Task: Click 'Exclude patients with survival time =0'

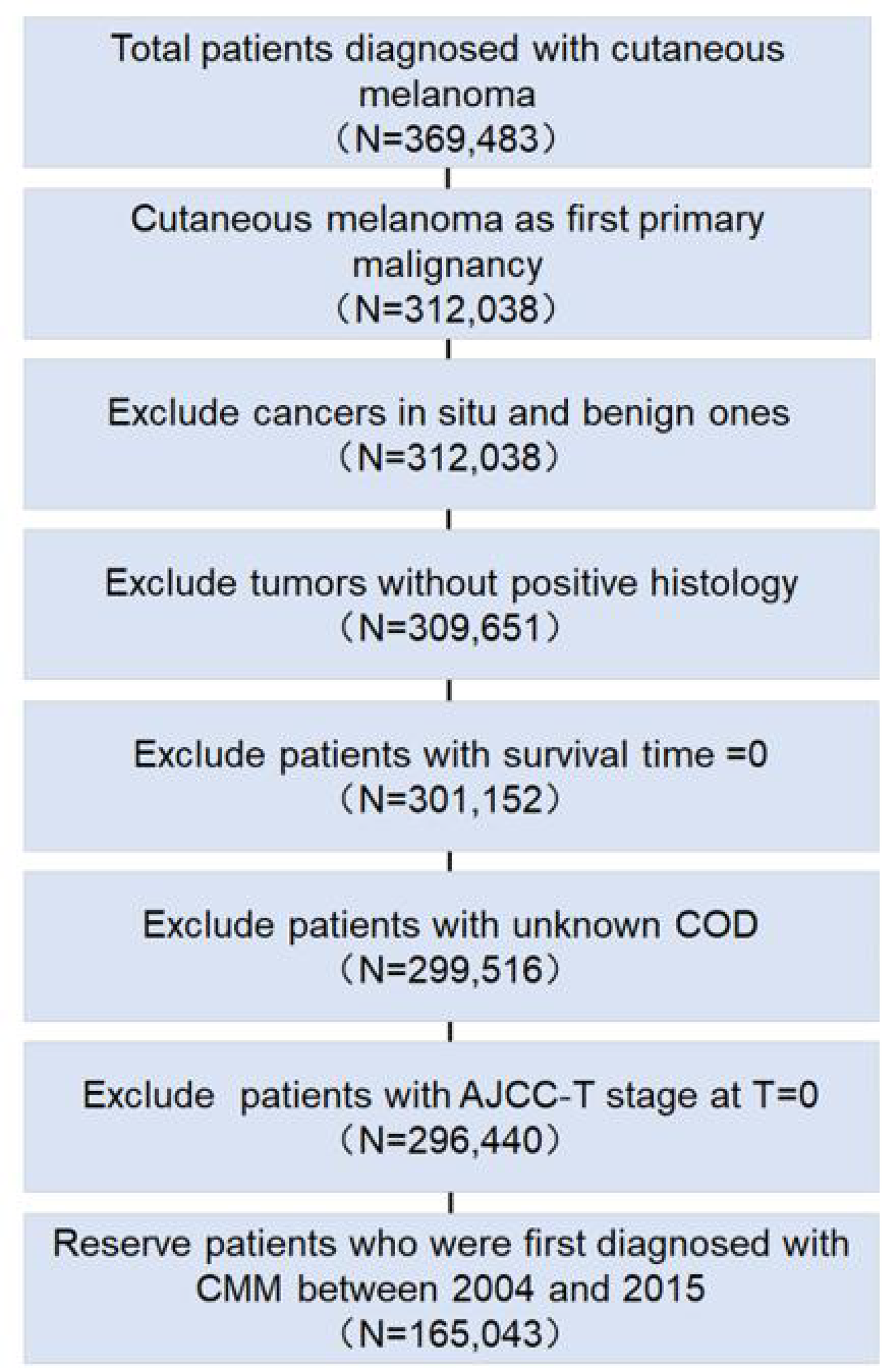Action: point(450,755)
